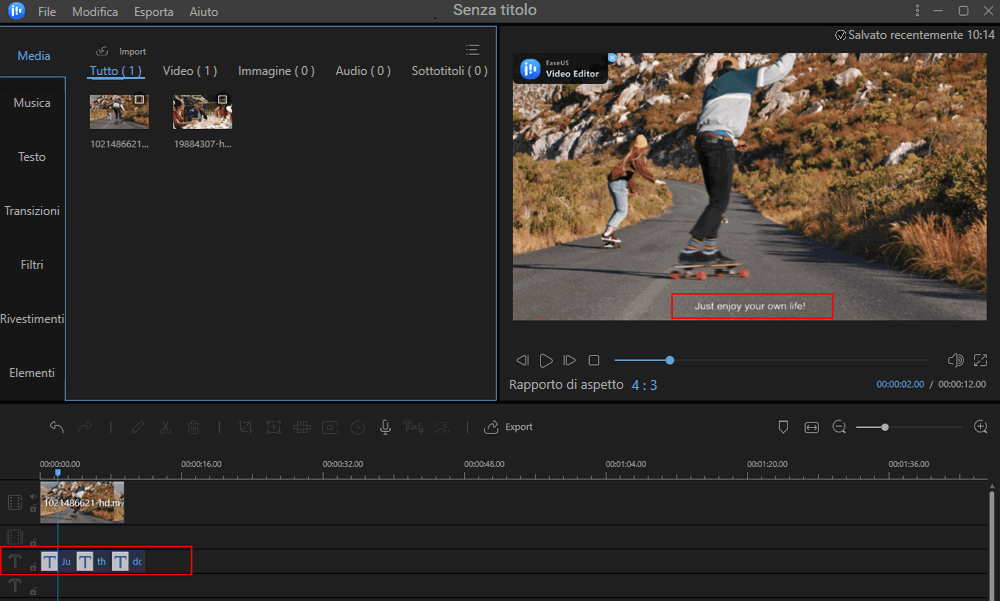Click the Delete (trash) icon
Screen dimensions: 1000x601
click(x=193, y=427)
